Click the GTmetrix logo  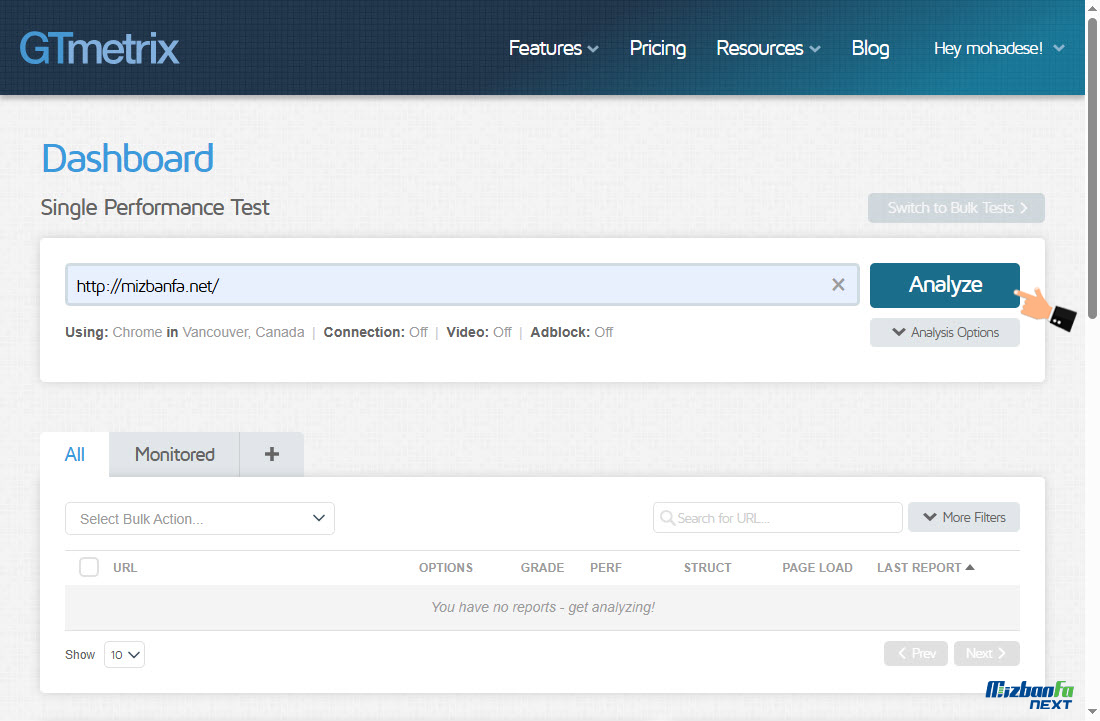[x=99, y=48]
